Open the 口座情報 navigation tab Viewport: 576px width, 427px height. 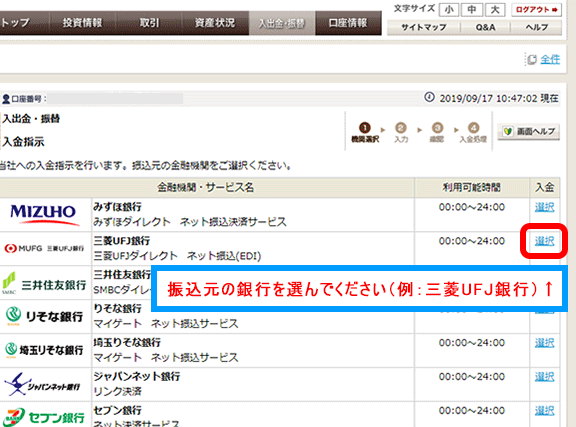tap(348, 23)
